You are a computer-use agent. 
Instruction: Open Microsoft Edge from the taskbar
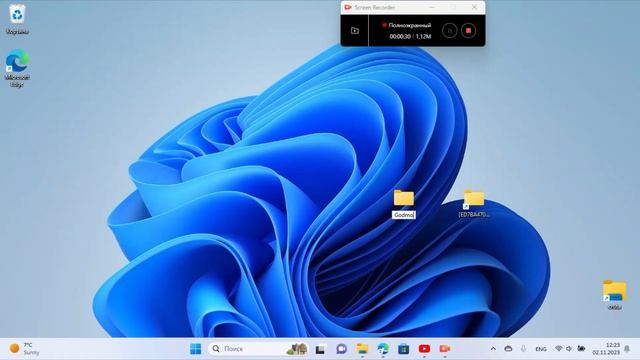pos(383,349)
